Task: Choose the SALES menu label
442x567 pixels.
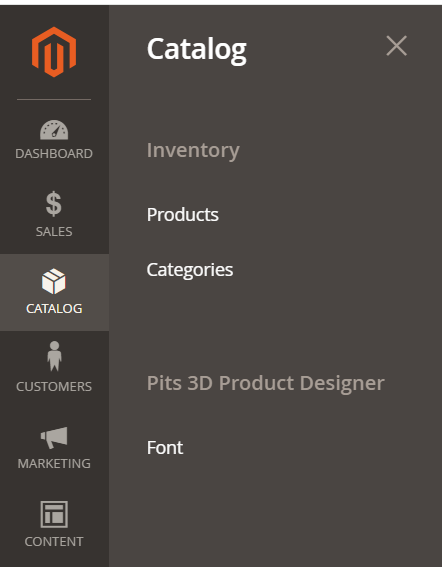Action: (54, 231)
